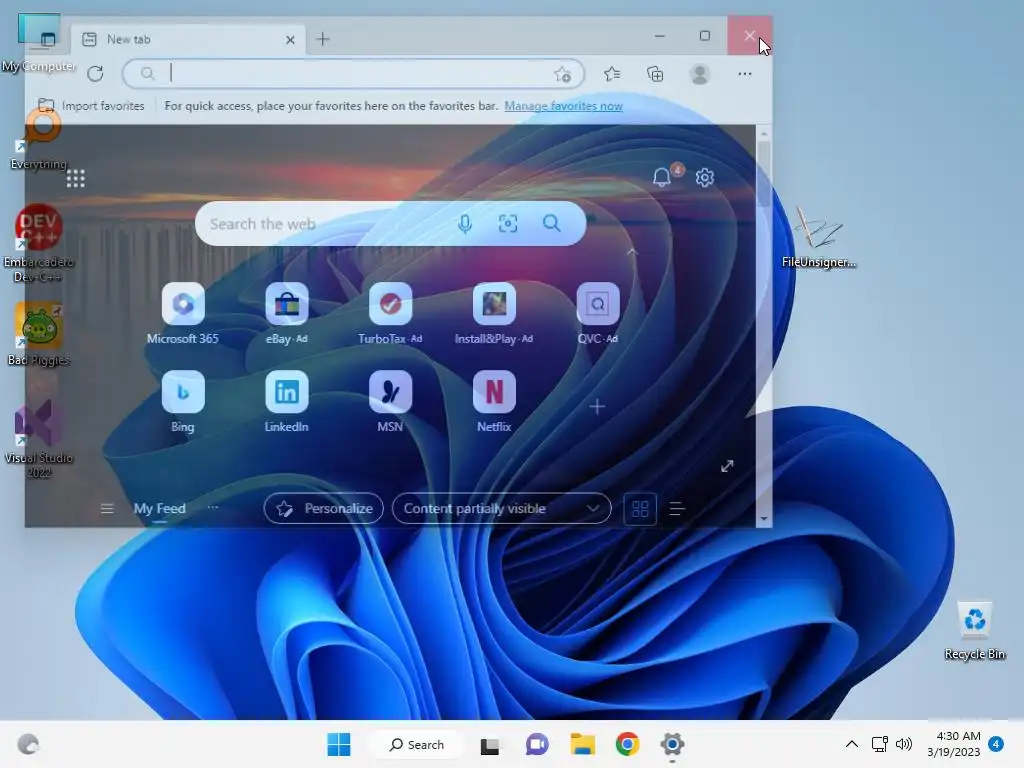Open Settings and more ellipsis menu
Screen dimensions: 1024x768
pyautogui.click(x=744, y=74)
